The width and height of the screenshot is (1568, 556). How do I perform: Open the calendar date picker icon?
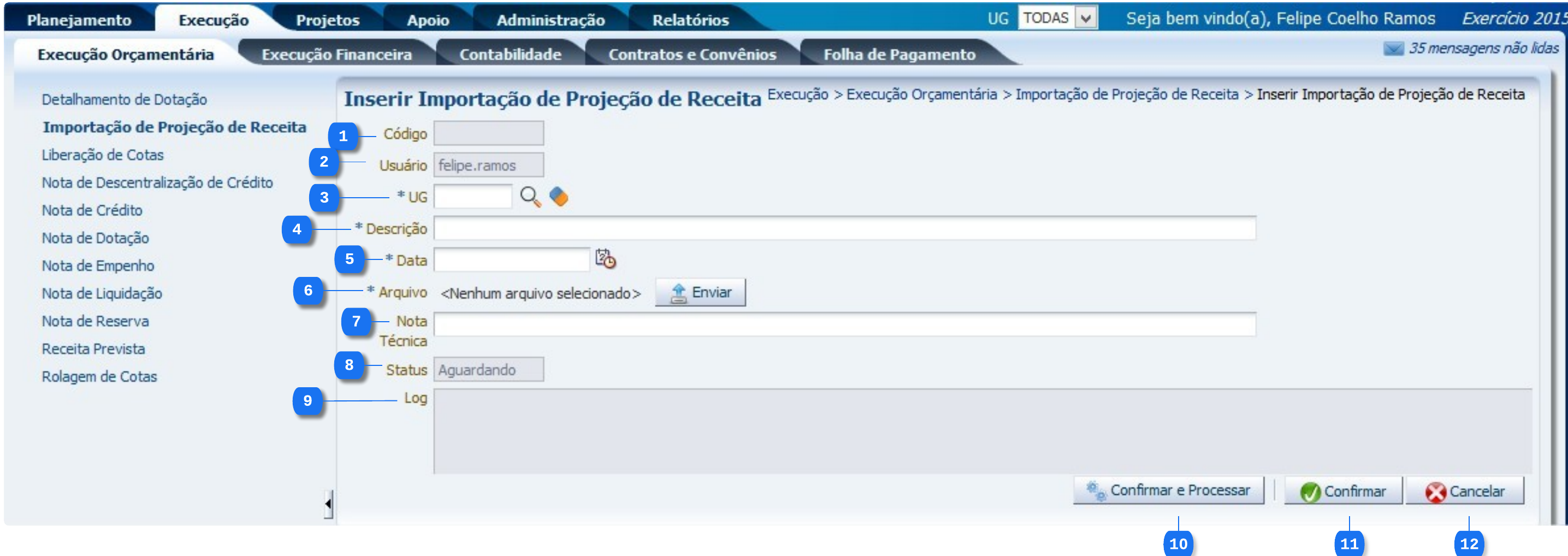605,259
